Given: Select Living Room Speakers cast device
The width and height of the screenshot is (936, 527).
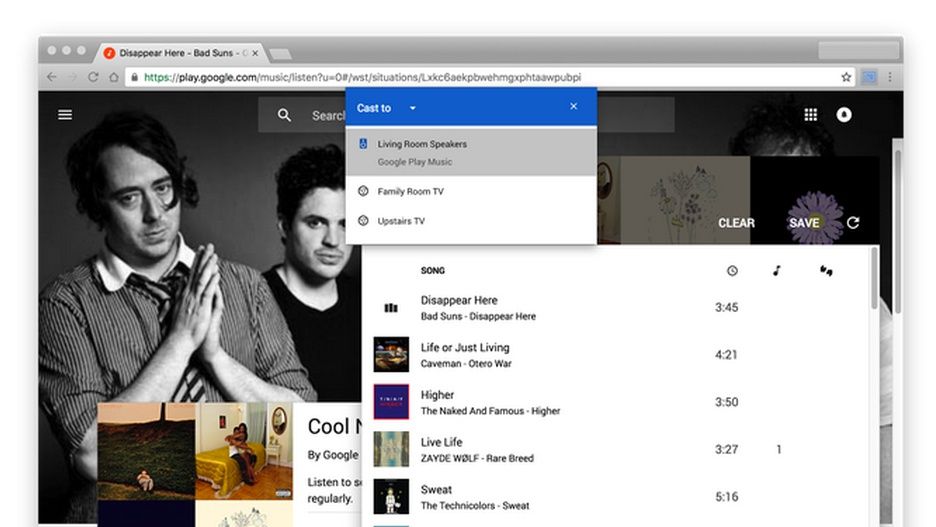Looking at the screenshot, I should coord(472,152).
